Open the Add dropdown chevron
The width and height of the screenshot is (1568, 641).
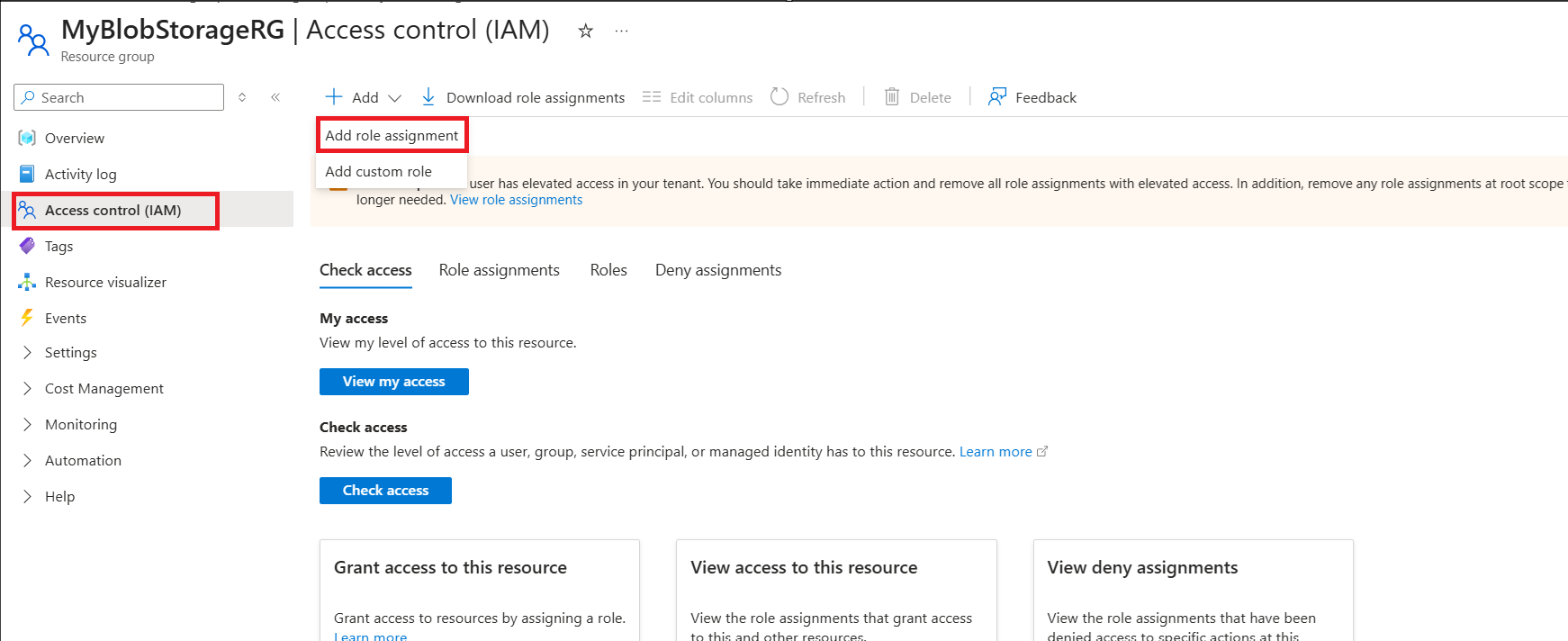pyautogui.click(x=394, y=98)
